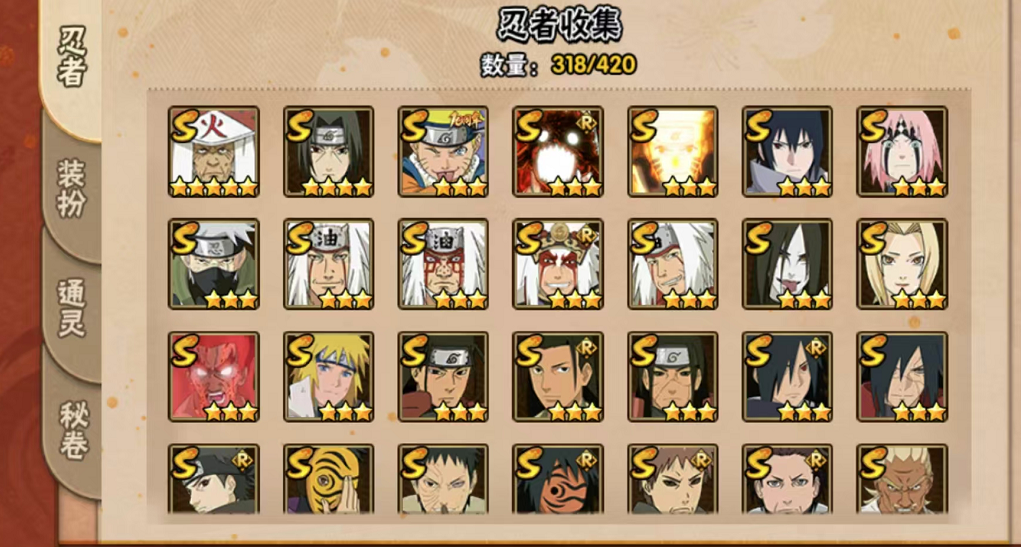
Task: Choose the spiky blonde ninja with blue headband
Action: coord(328,376)
